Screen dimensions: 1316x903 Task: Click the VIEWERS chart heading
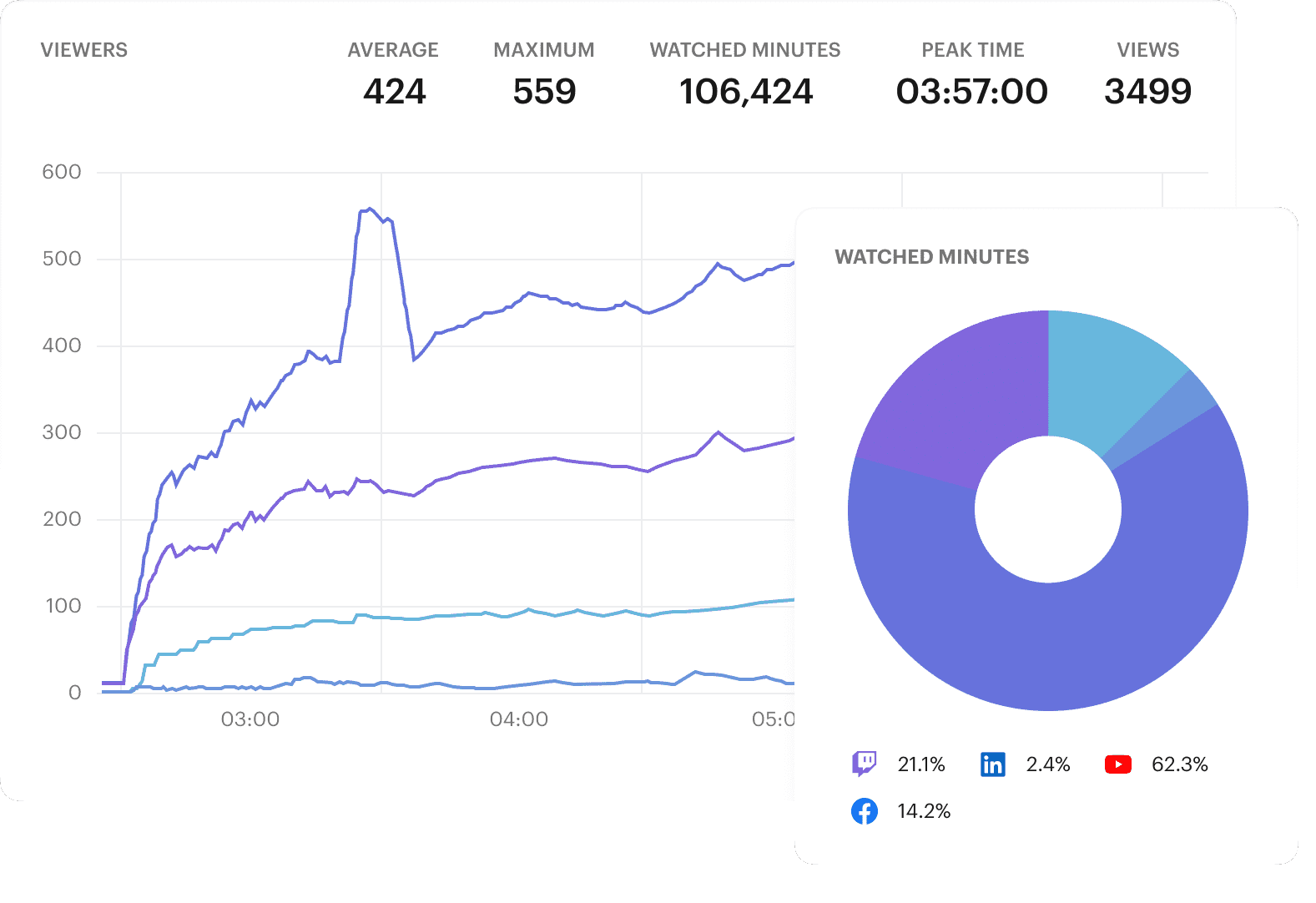coord(84,50)
